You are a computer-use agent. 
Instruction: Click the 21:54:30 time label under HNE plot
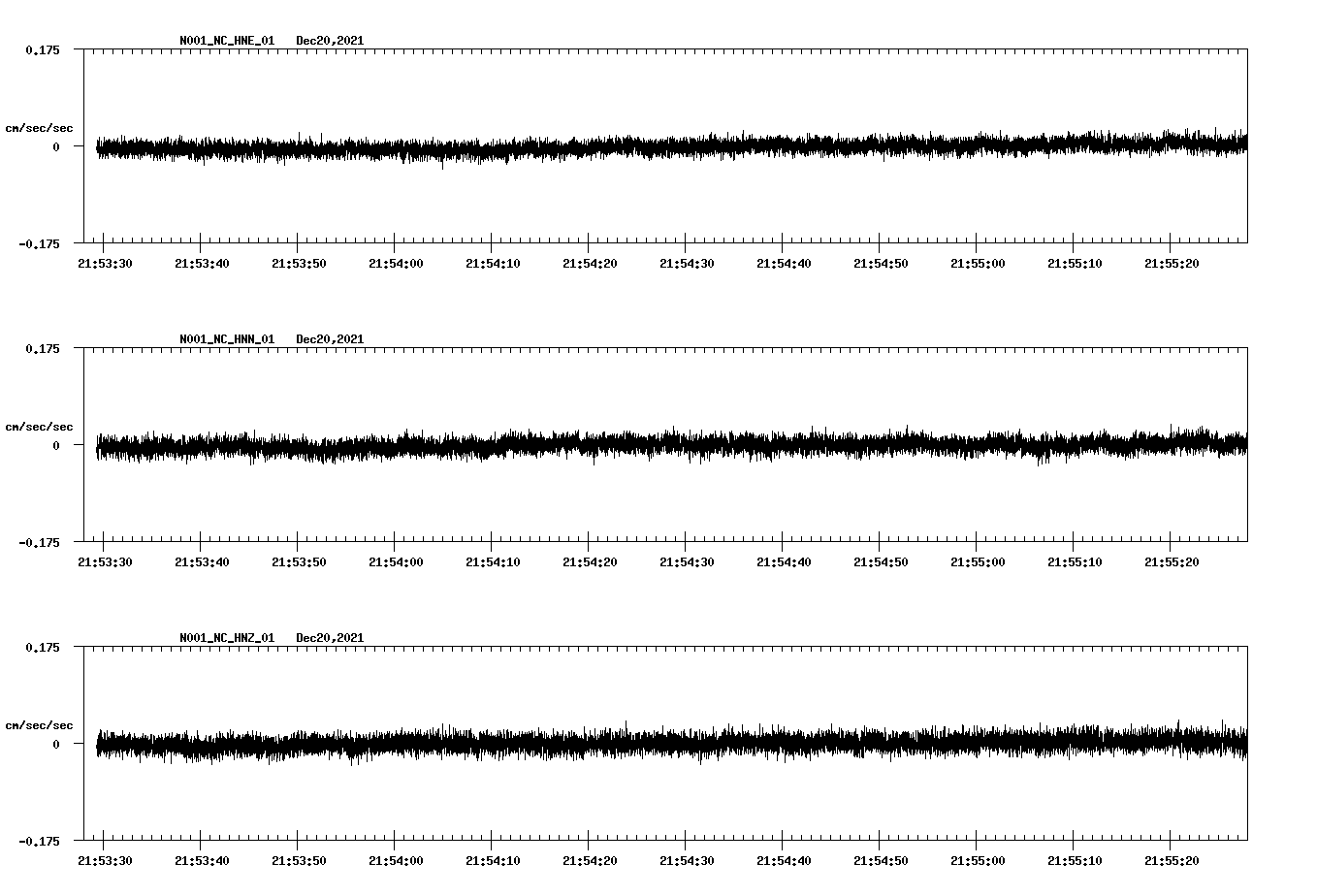point(687,264)
